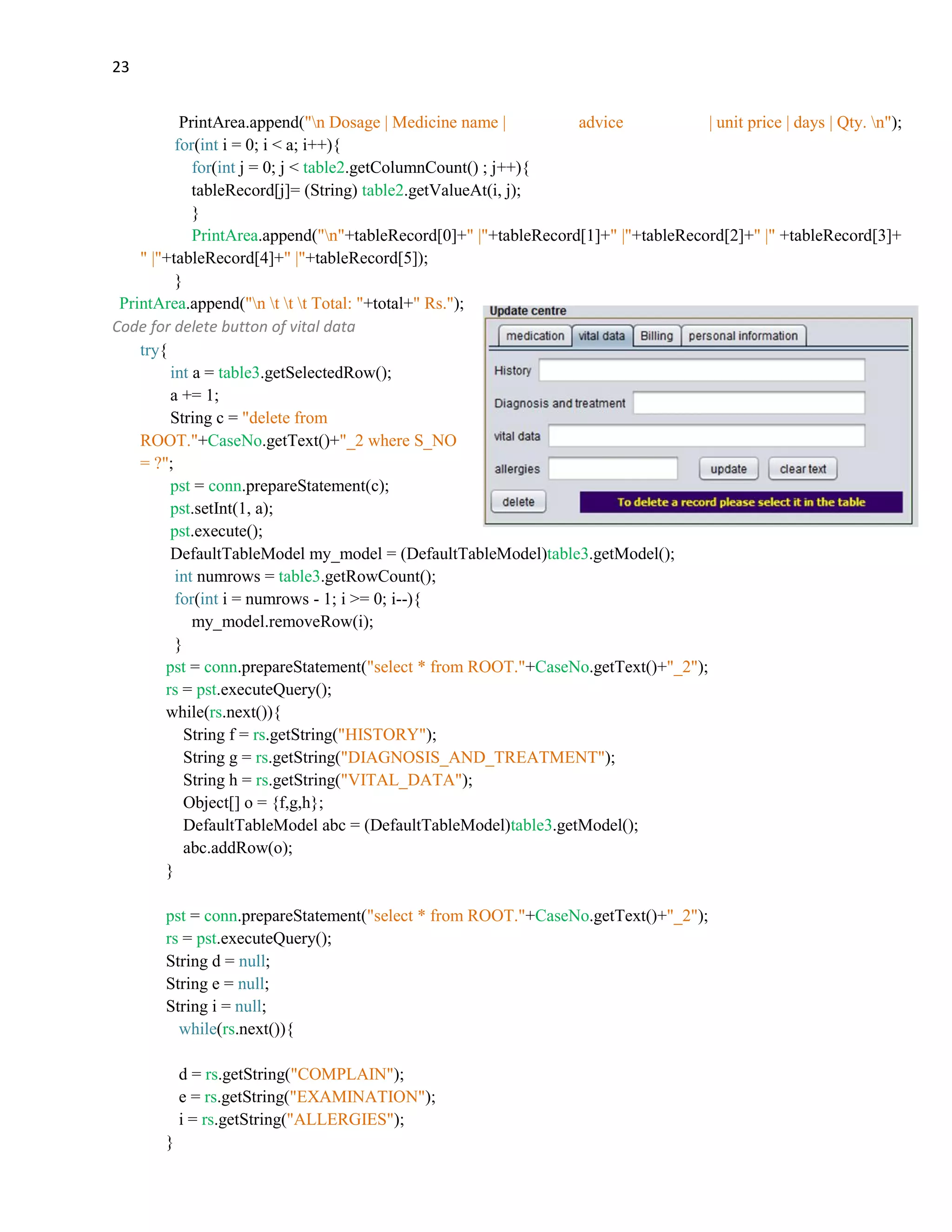Click the allergies input field
This screenshot has height=1232, width=952.
click(613, 468)
